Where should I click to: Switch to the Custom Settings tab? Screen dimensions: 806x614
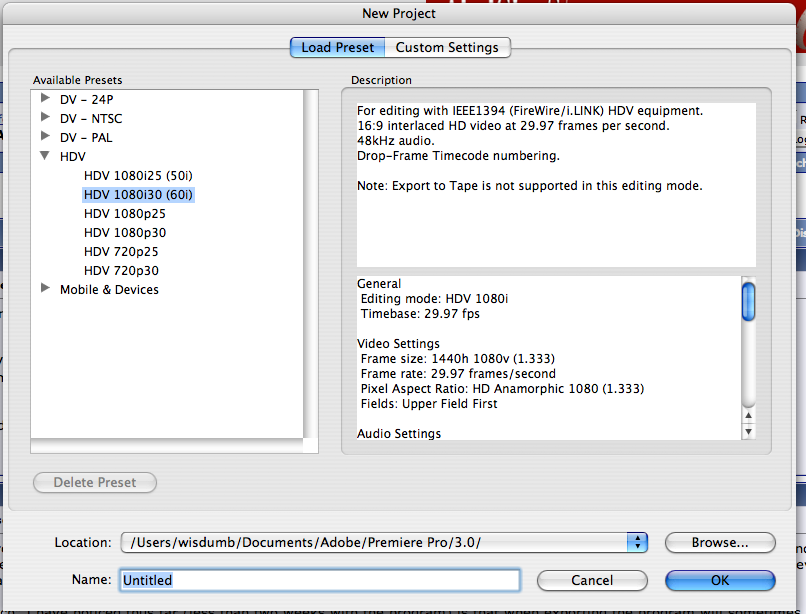[x=447, y=47]
